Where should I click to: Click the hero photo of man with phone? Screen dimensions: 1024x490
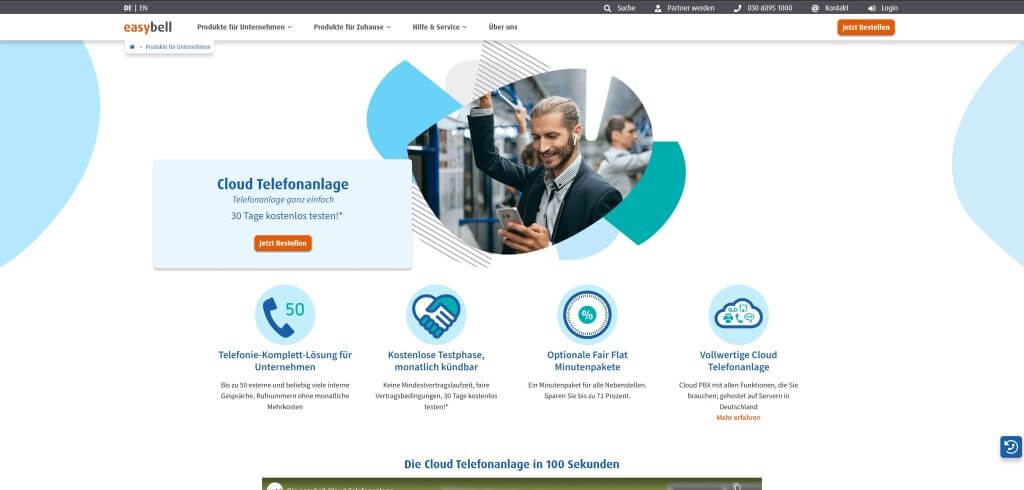[x=529, y=161]
